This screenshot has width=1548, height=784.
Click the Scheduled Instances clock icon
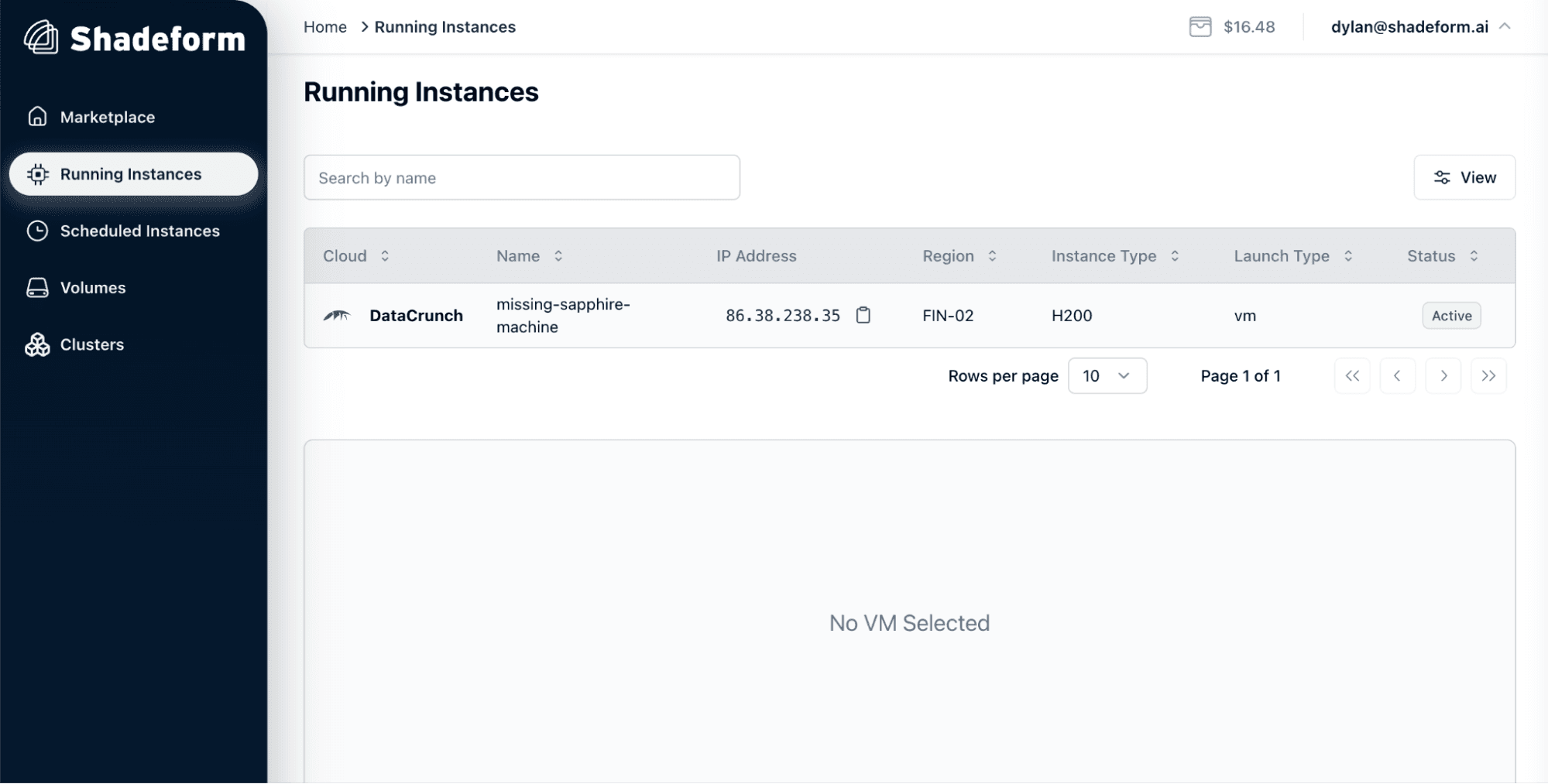[37, 231]
